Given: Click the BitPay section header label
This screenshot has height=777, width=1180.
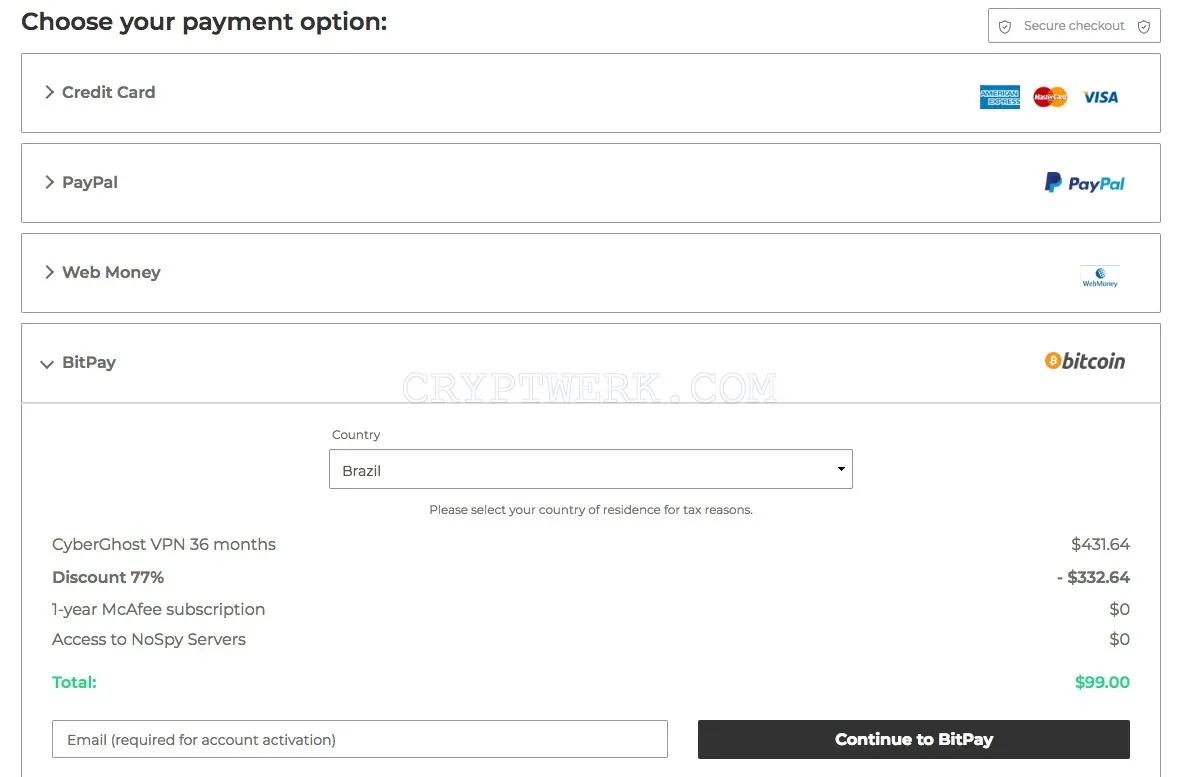Looking at the screenshot, I should [x=89, y=362].
